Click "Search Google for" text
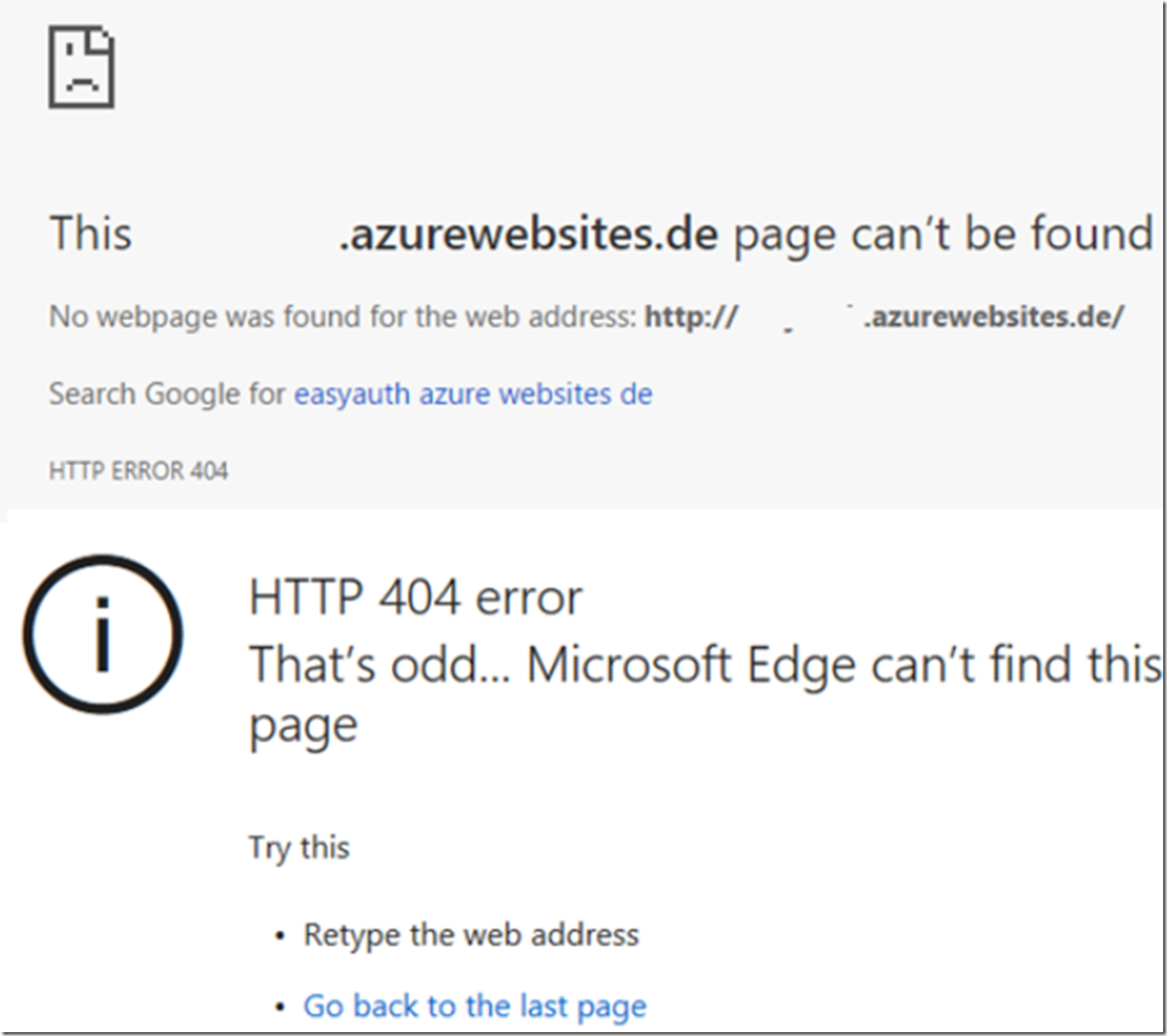The image size is (1167, 1036). pyautogui.click(x=167, y=393)
